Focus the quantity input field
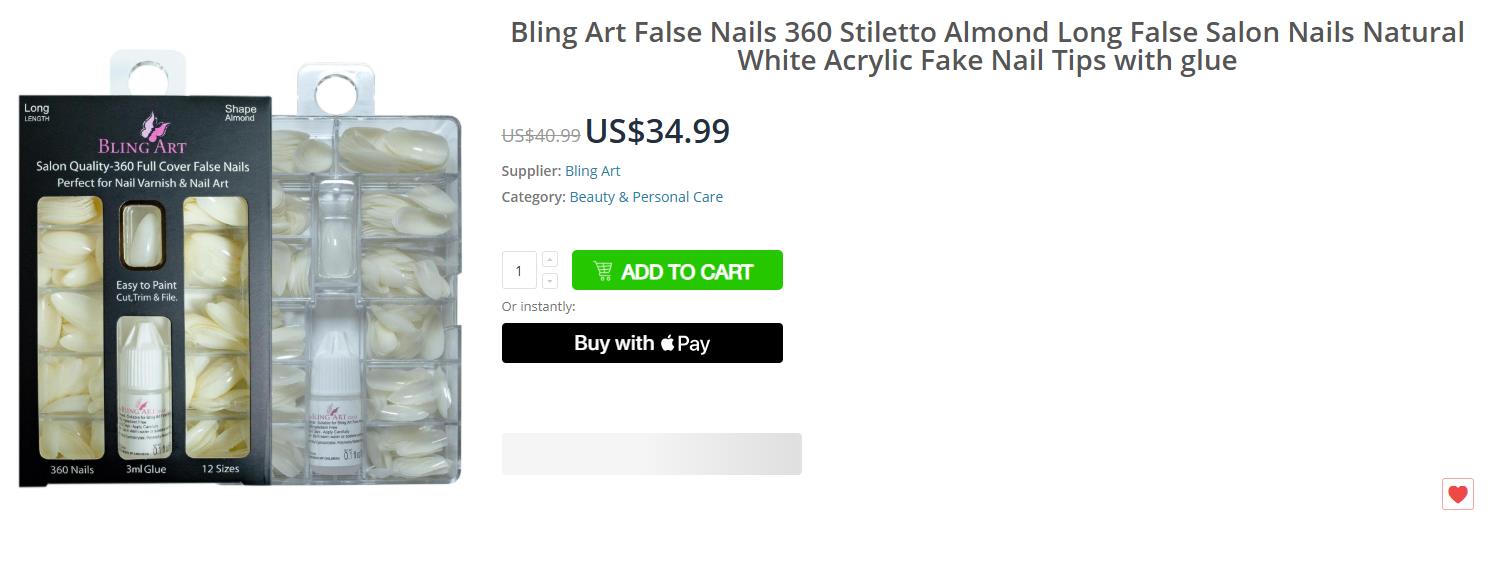 click(519, 271)
